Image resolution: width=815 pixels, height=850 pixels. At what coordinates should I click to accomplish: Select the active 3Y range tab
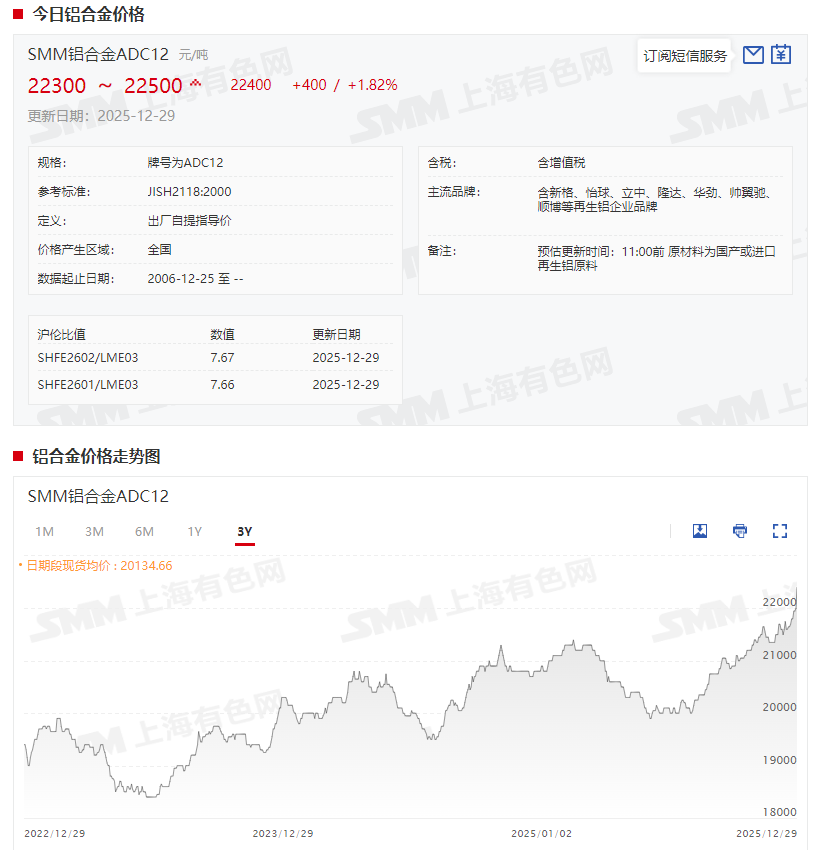tap(245, 531)
